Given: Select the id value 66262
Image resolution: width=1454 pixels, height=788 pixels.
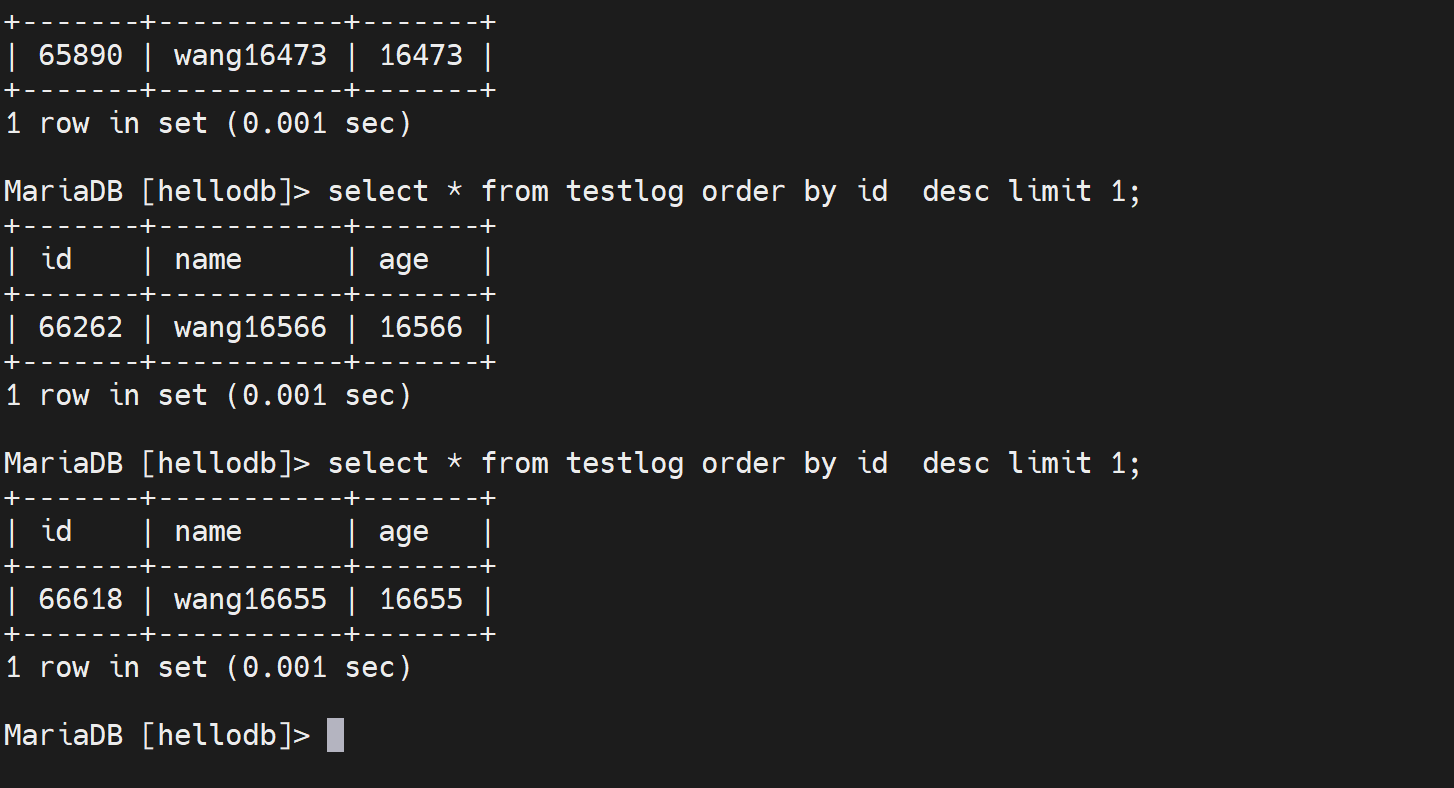Looking at the screenshot, I should pos(80,327).
